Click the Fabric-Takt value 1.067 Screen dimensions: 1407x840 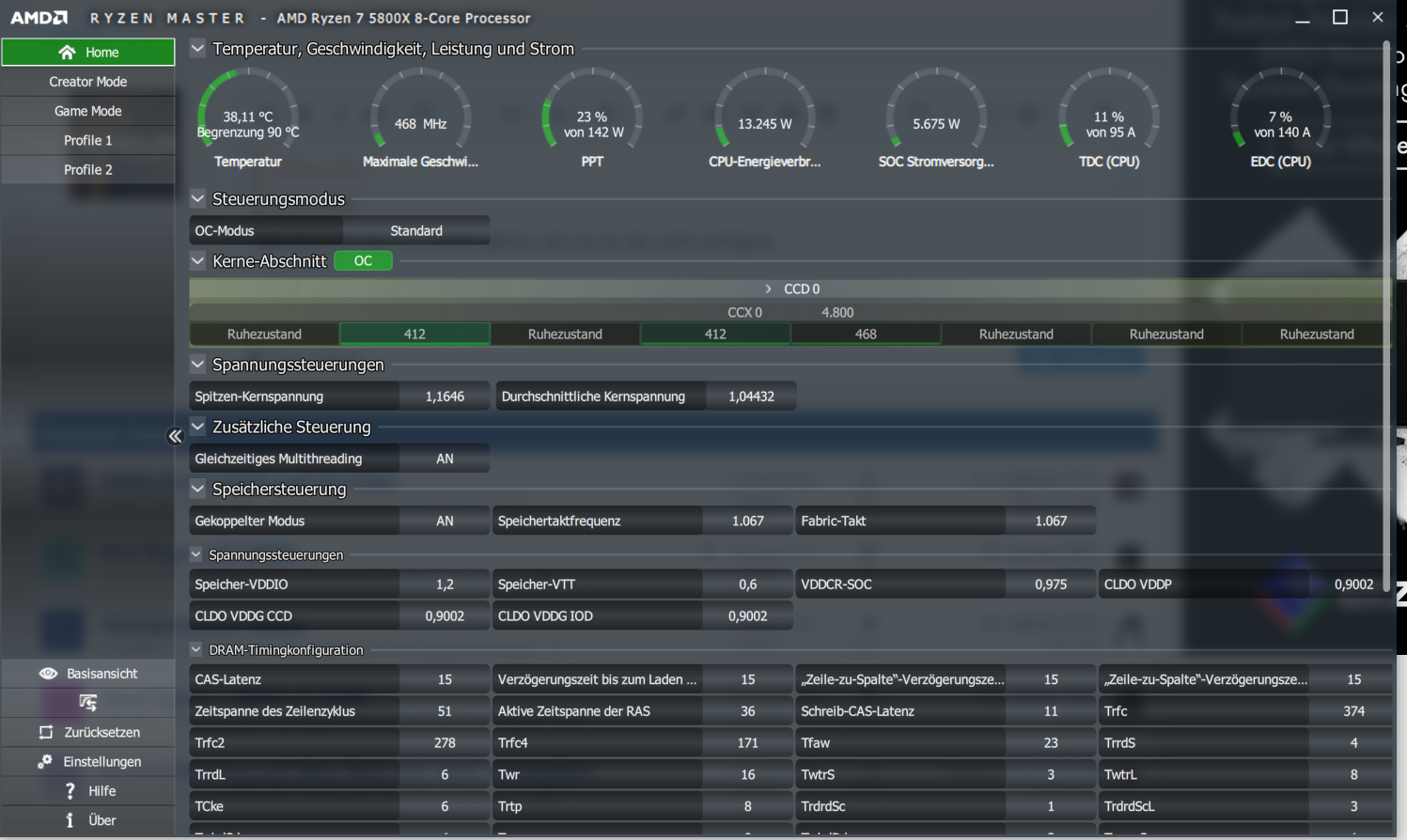tap(1051, 521)
